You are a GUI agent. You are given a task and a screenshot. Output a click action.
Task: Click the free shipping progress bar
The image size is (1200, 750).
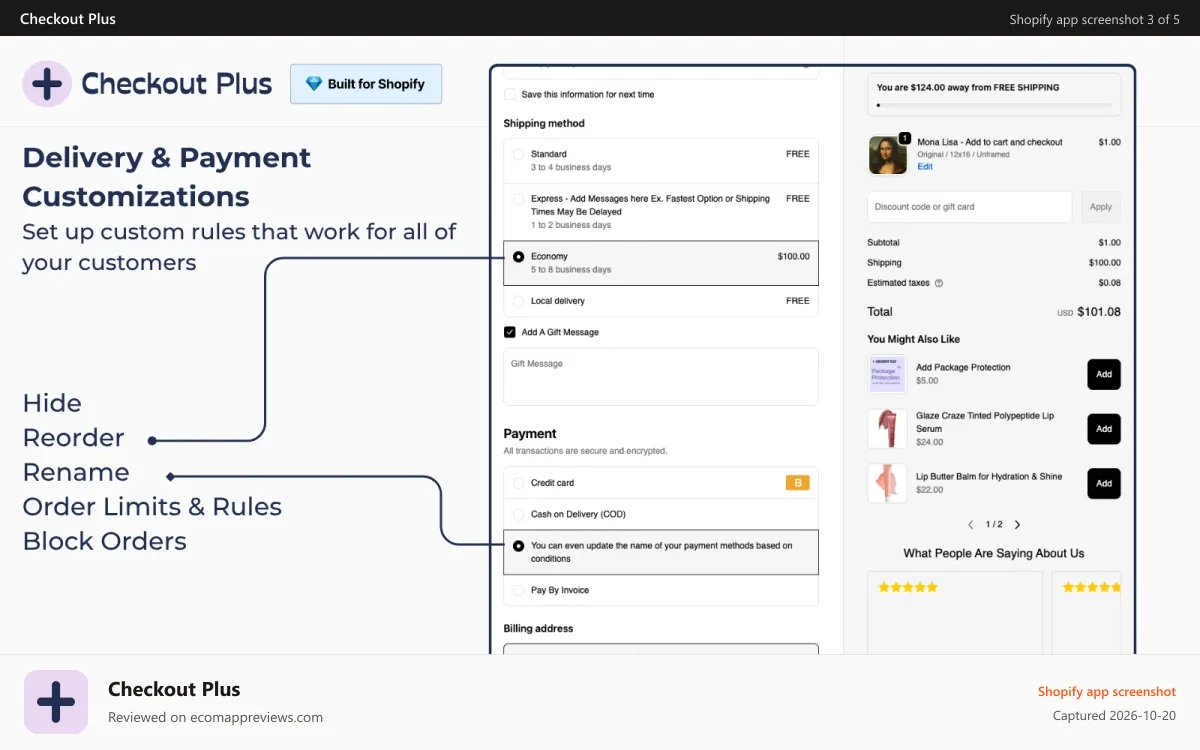tap(994, 104)
